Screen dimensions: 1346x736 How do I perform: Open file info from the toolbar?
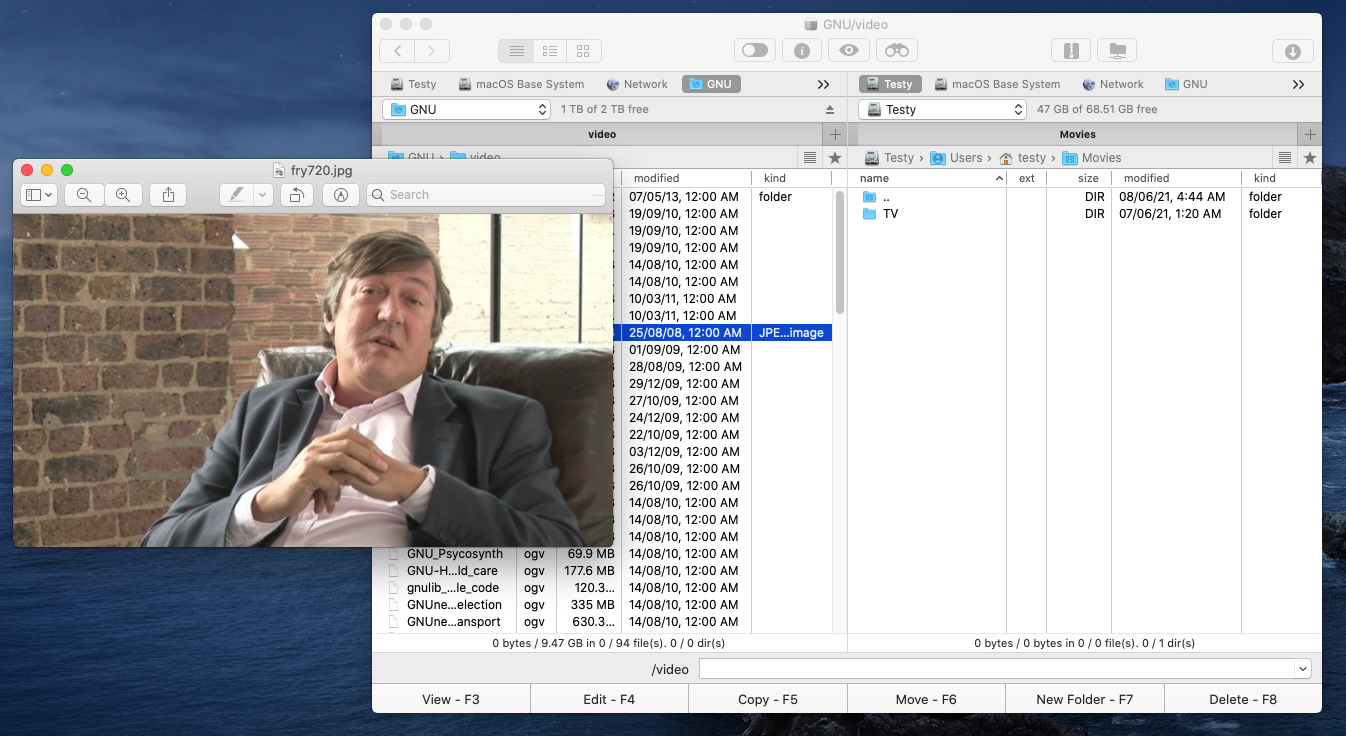click(802, 51)
